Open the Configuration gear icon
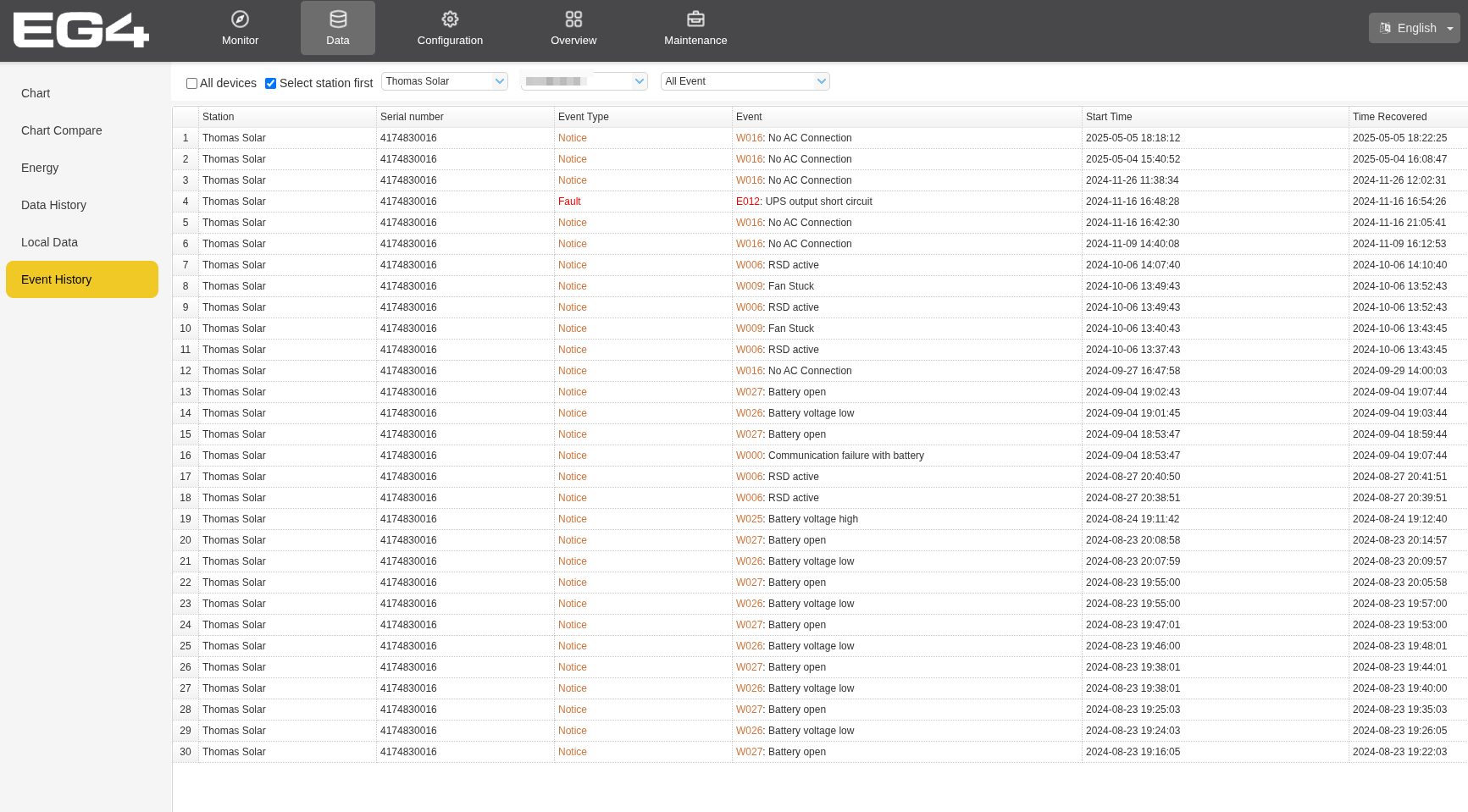1468x812 pixels. [450, 19]
